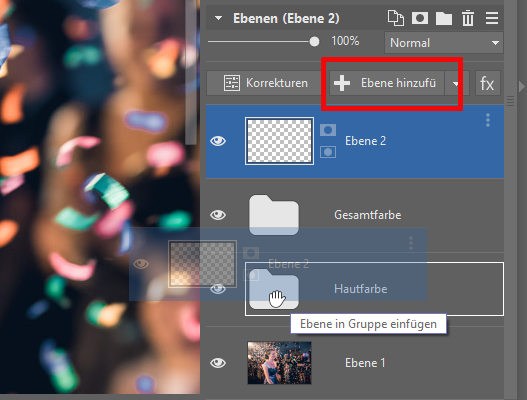Viewport: 527px width, 400px height.
Task: Hide the Ebene 2 layer
Action: pos(218,141)
